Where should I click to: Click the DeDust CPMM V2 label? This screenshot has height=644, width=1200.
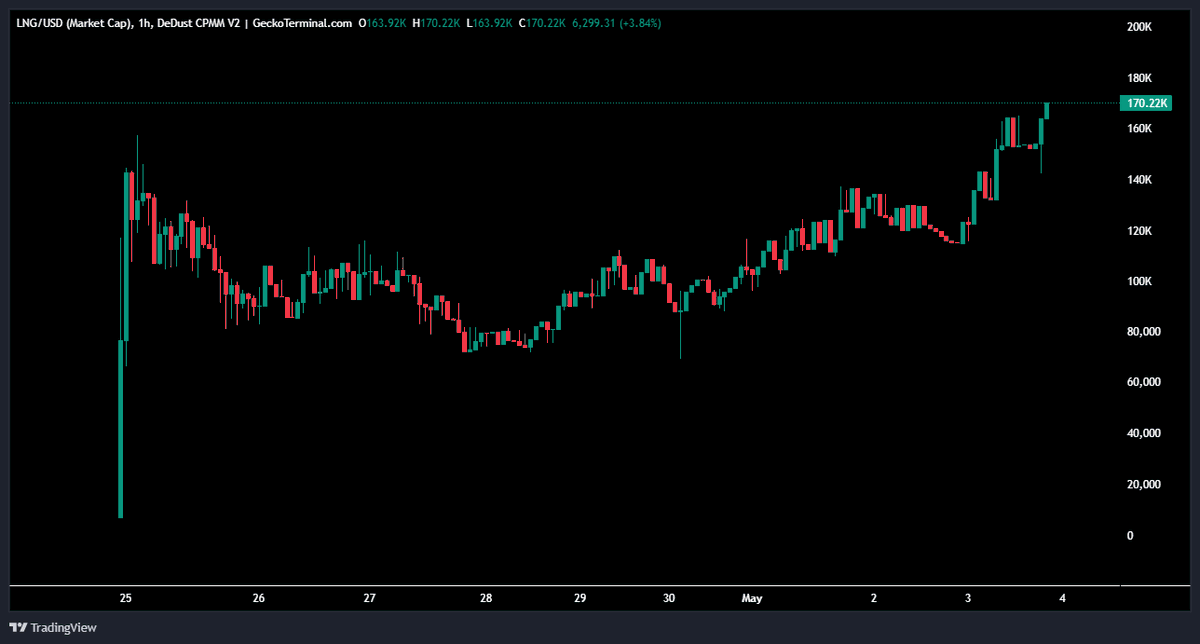click(198, 22)
